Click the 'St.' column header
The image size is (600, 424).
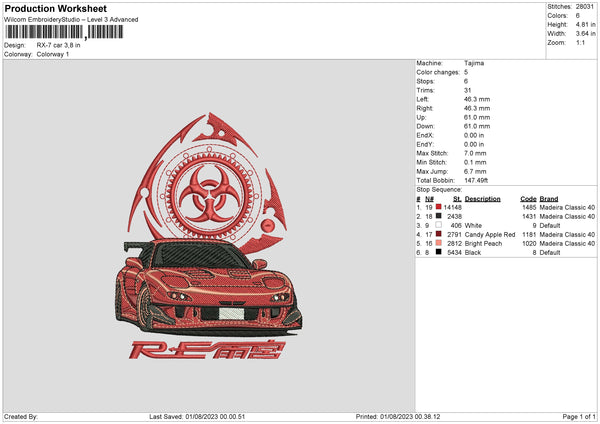[457, 199]
